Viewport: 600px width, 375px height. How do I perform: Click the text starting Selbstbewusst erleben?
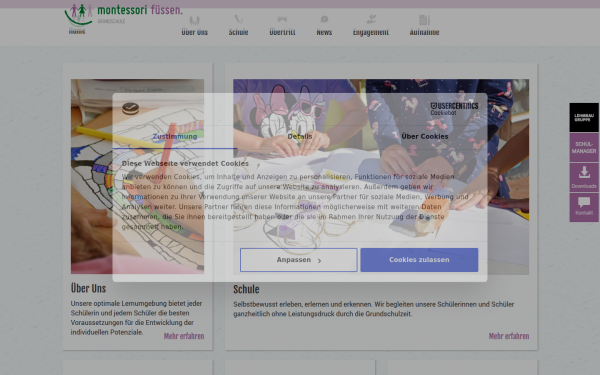click(373, 309)
